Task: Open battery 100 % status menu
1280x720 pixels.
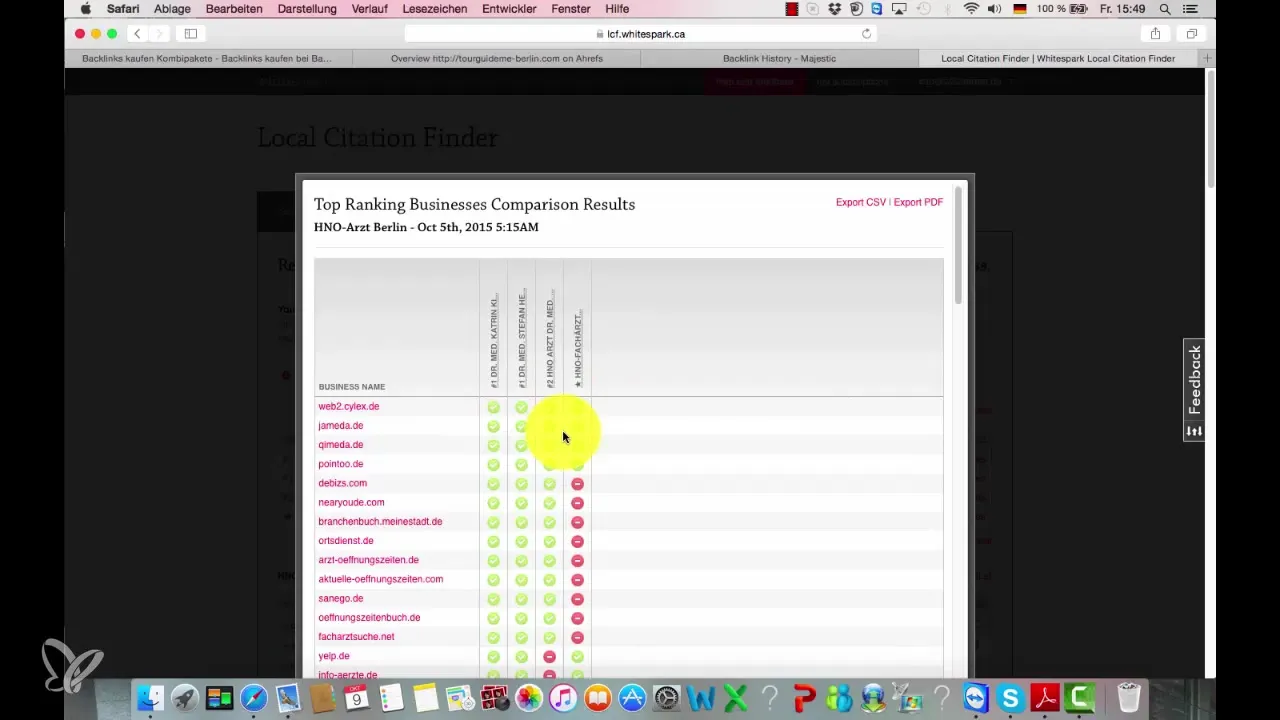Action: 1063,9
